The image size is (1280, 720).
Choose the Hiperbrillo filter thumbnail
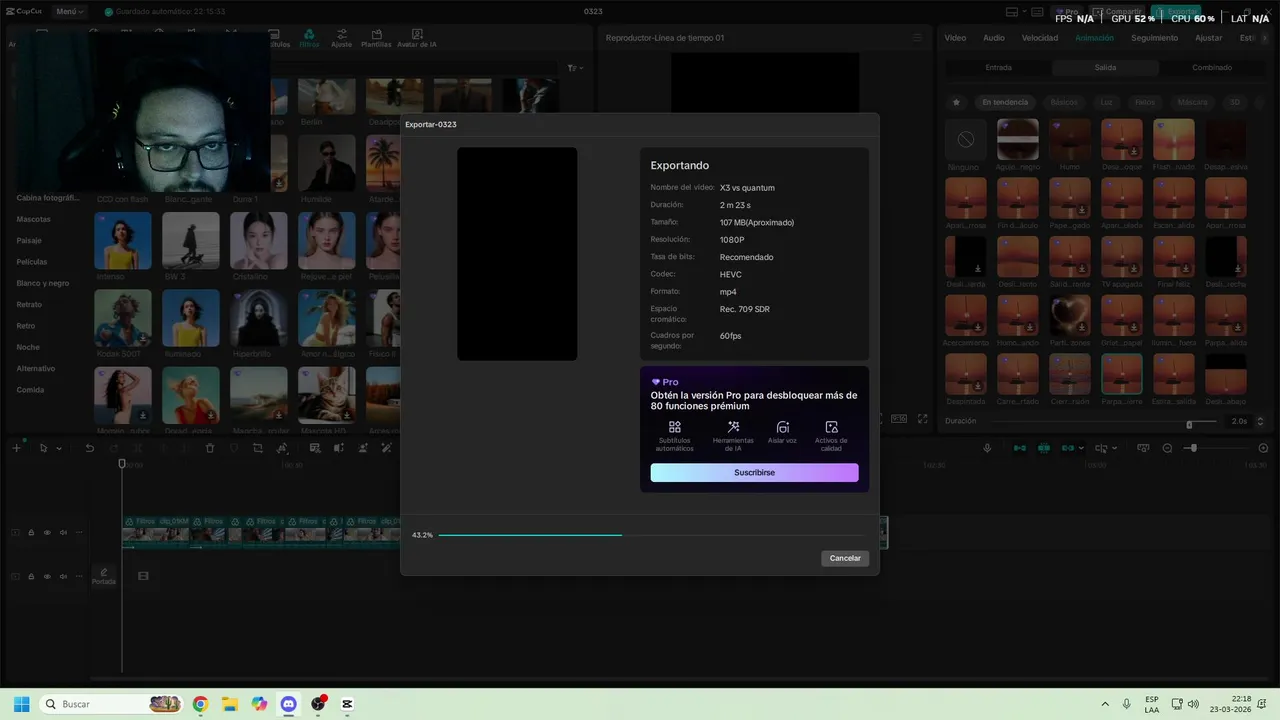258,318
